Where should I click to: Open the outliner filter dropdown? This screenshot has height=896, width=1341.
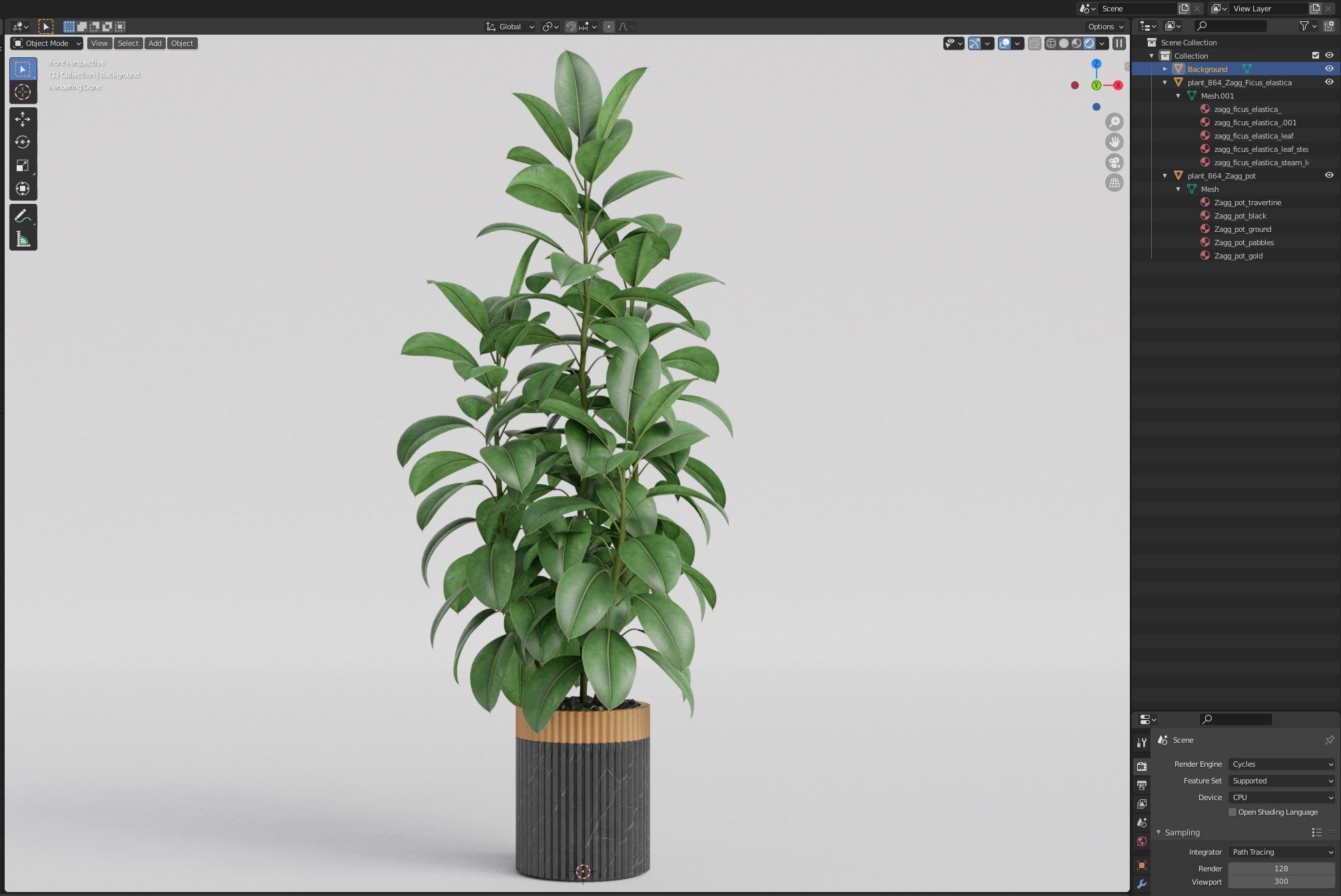click(x=1308, y=26)
